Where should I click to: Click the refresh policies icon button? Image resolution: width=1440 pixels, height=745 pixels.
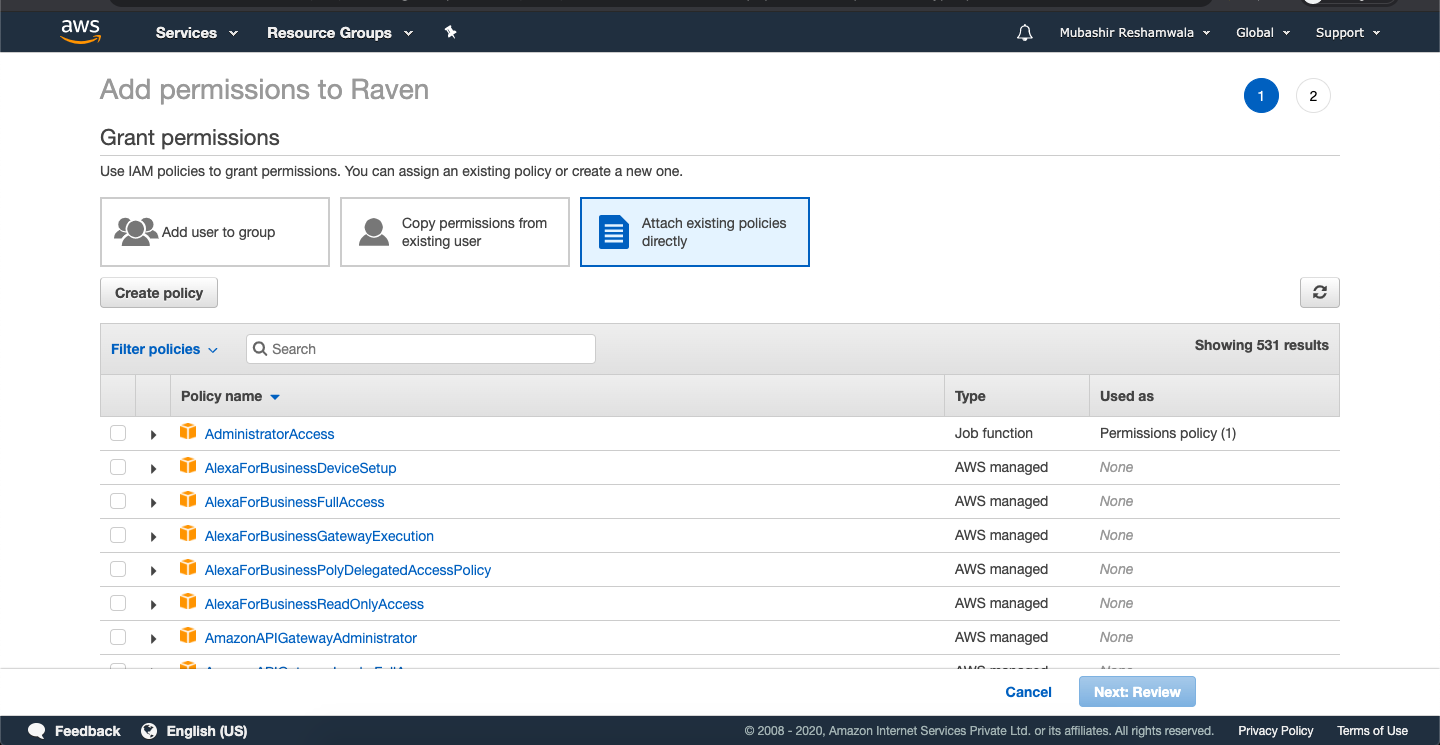click(1319, 292)
